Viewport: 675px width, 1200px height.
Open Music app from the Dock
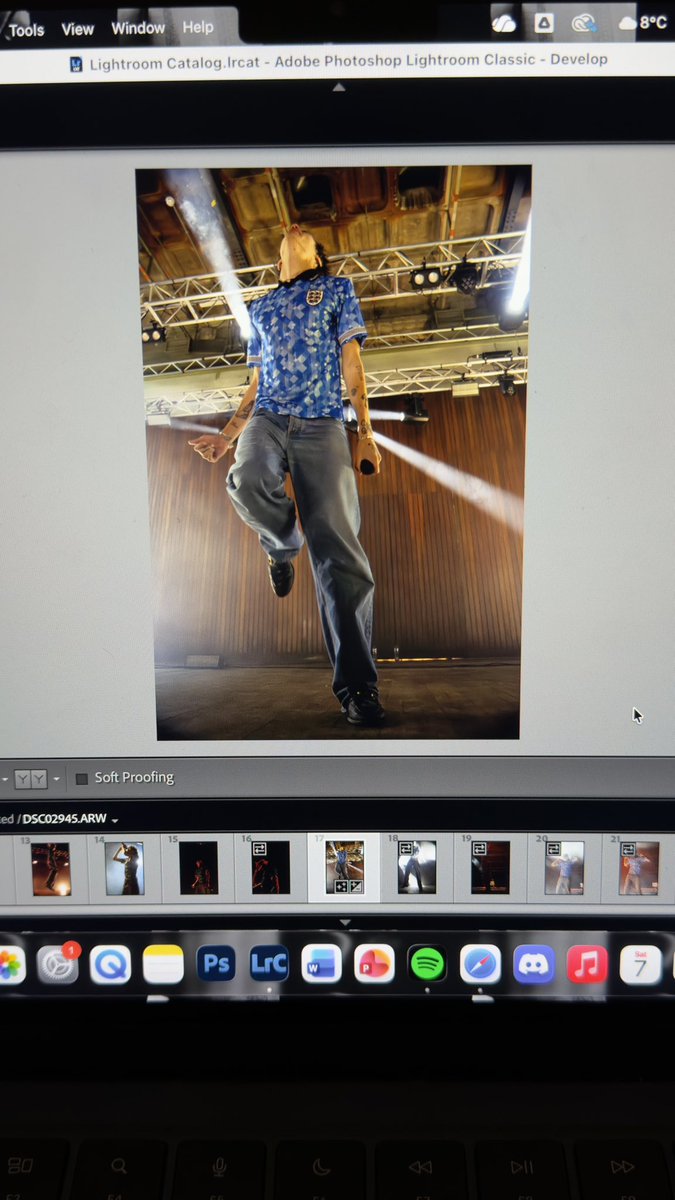point(587,964)
